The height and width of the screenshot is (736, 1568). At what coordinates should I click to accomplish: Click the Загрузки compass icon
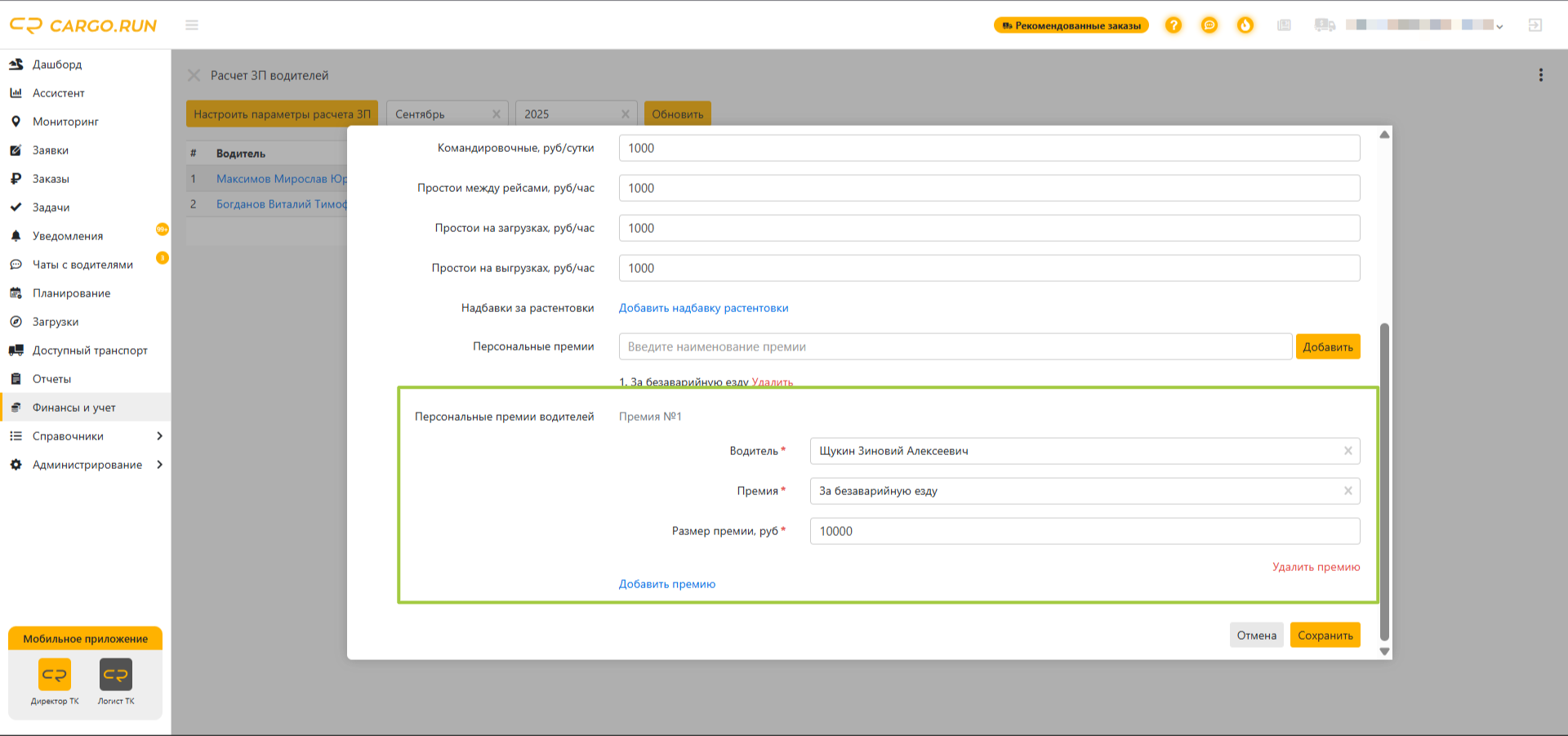pos(16,322)
